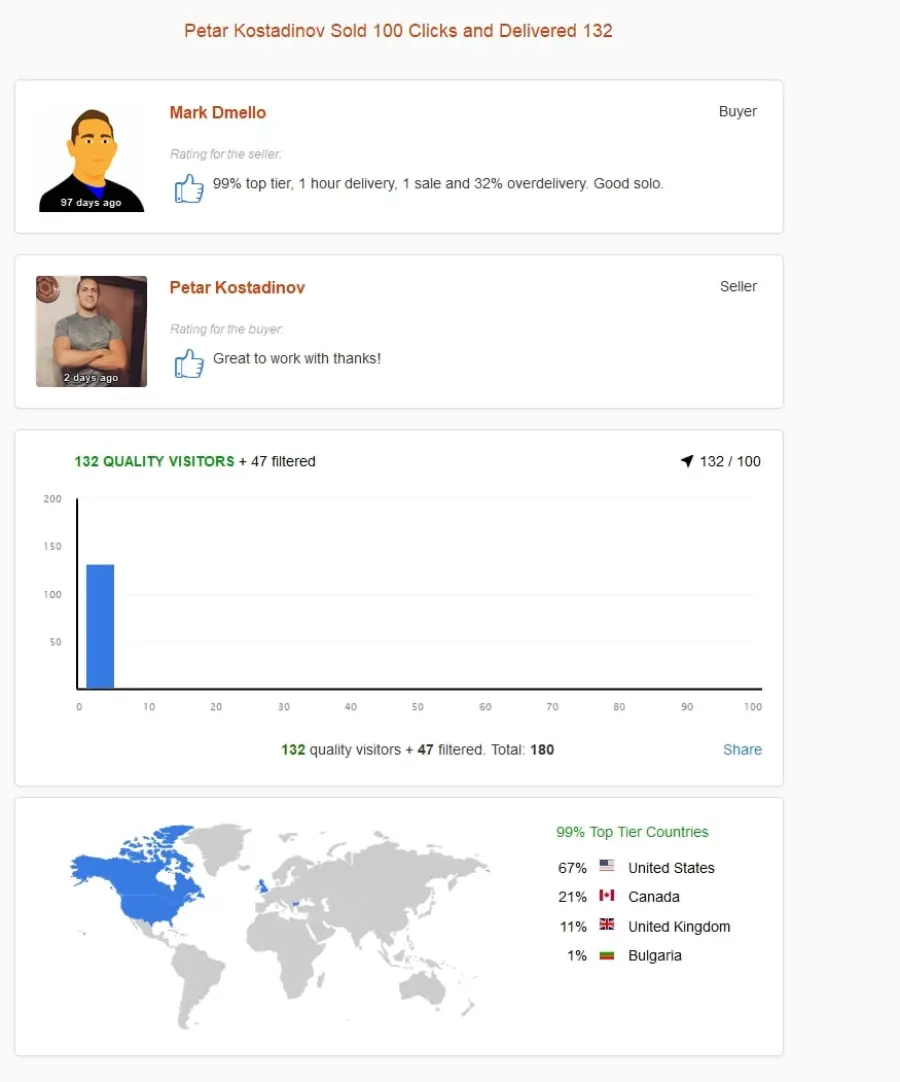Screen dimensions: 900x1082
Task: Click the blue bar in the visitors chart
Action: 100,626
